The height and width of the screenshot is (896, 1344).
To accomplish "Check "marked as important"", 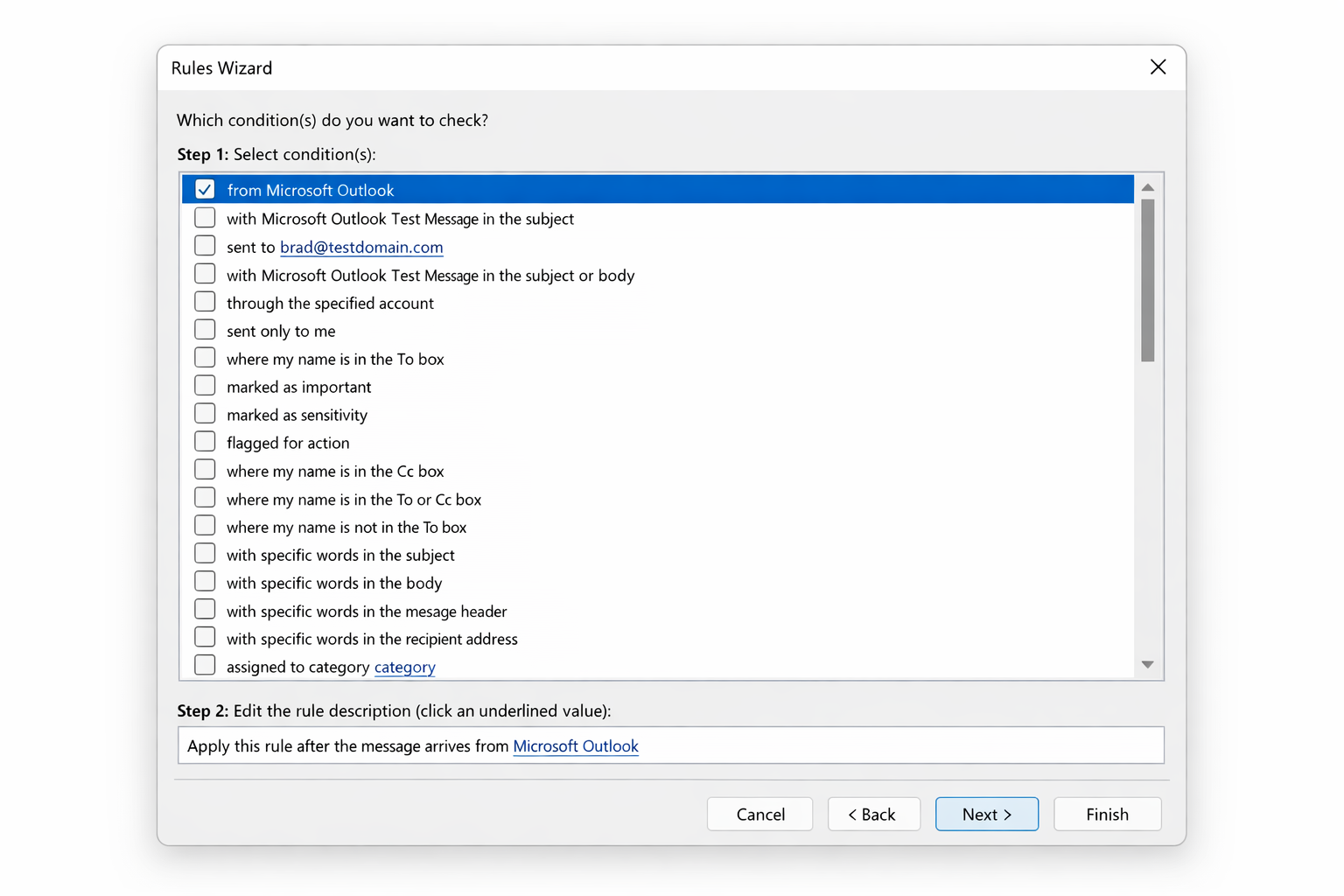I will (204, 385).
